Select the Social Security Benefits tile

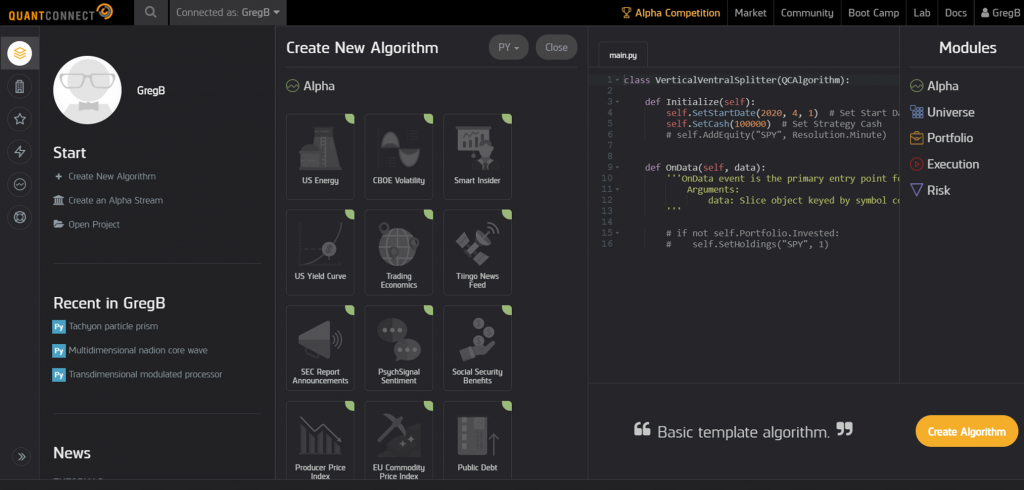477,348
